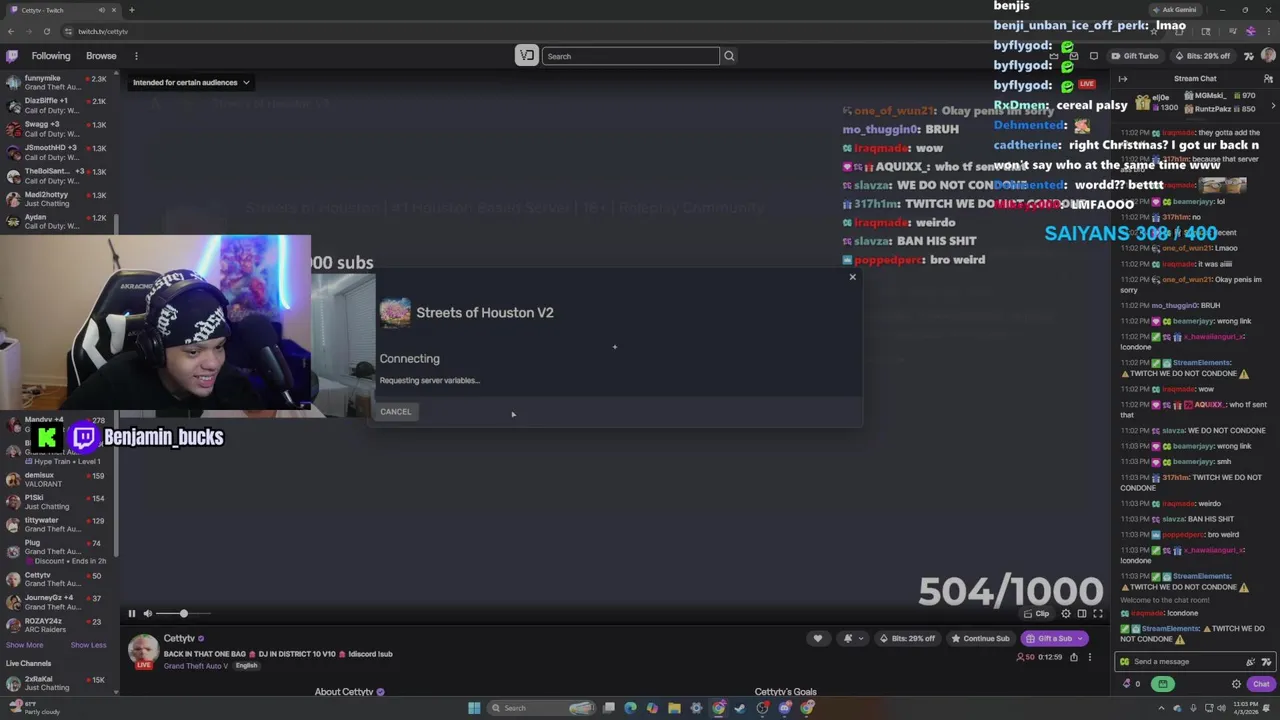Click the heart follow button
This screenshot has height=720, width=1280.
pyautogui.click(x=817, y=638)
